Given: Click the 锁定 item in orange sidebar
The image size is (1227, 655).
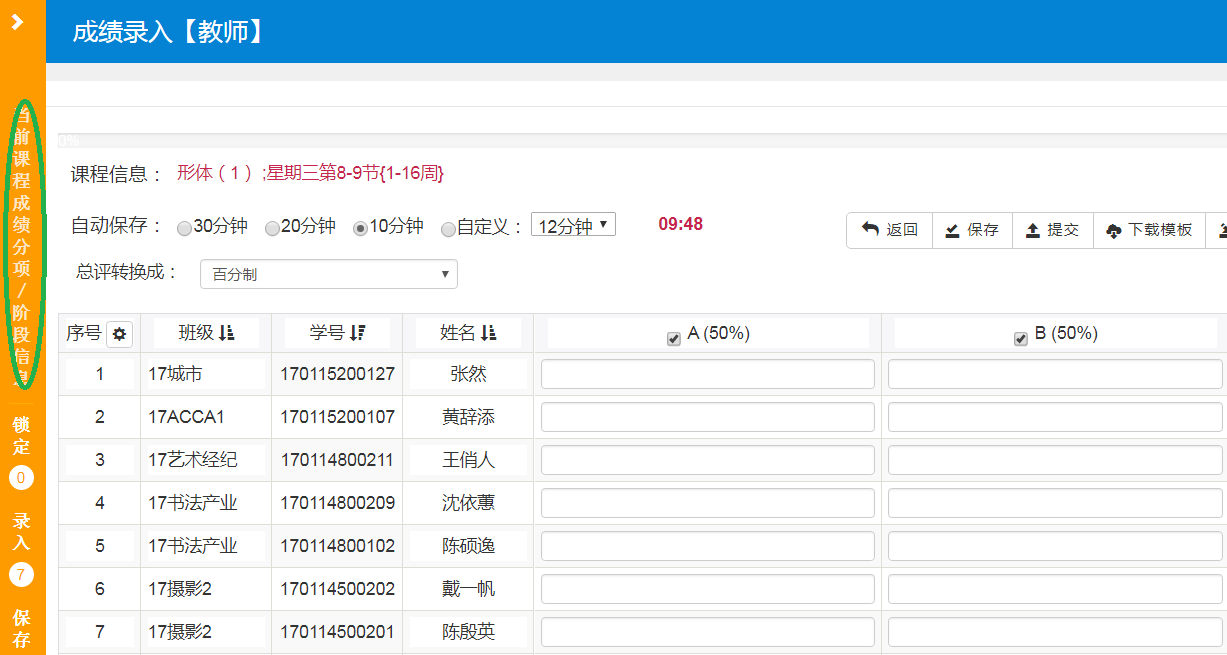Looking at the screenshot, I should click(21, 435).
